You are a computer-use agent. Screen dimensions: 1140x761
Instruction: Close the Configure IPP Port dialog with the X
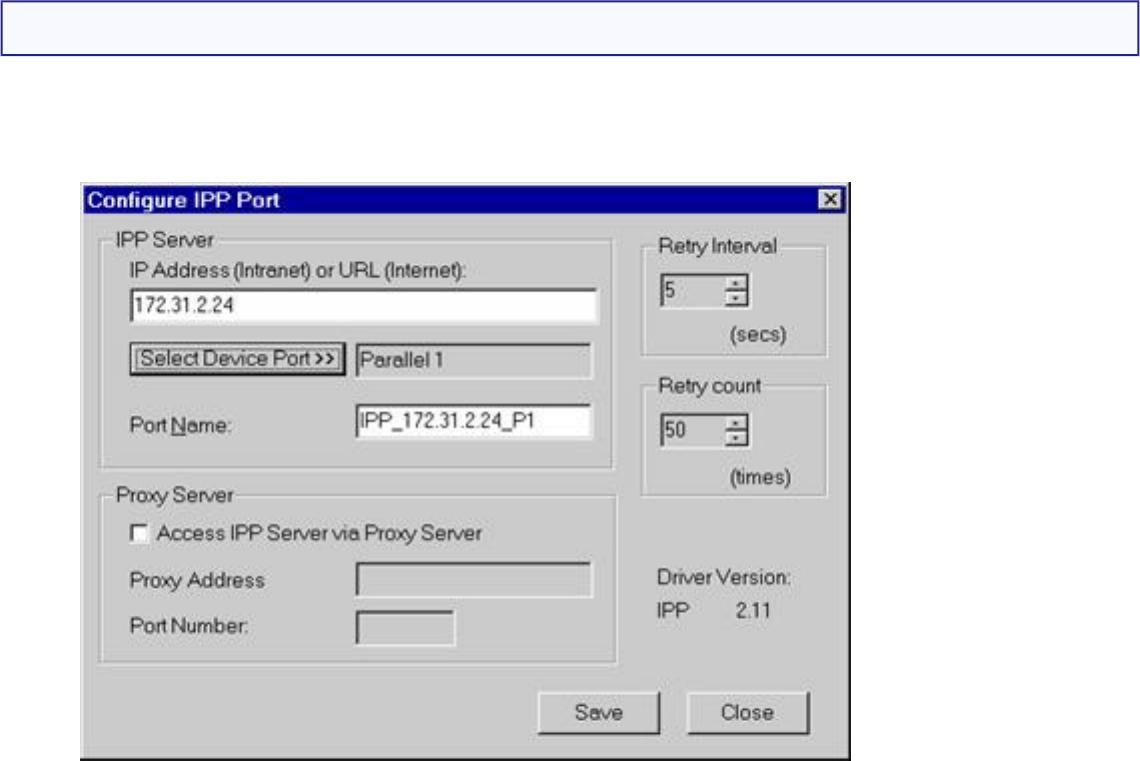pos(830,199)
